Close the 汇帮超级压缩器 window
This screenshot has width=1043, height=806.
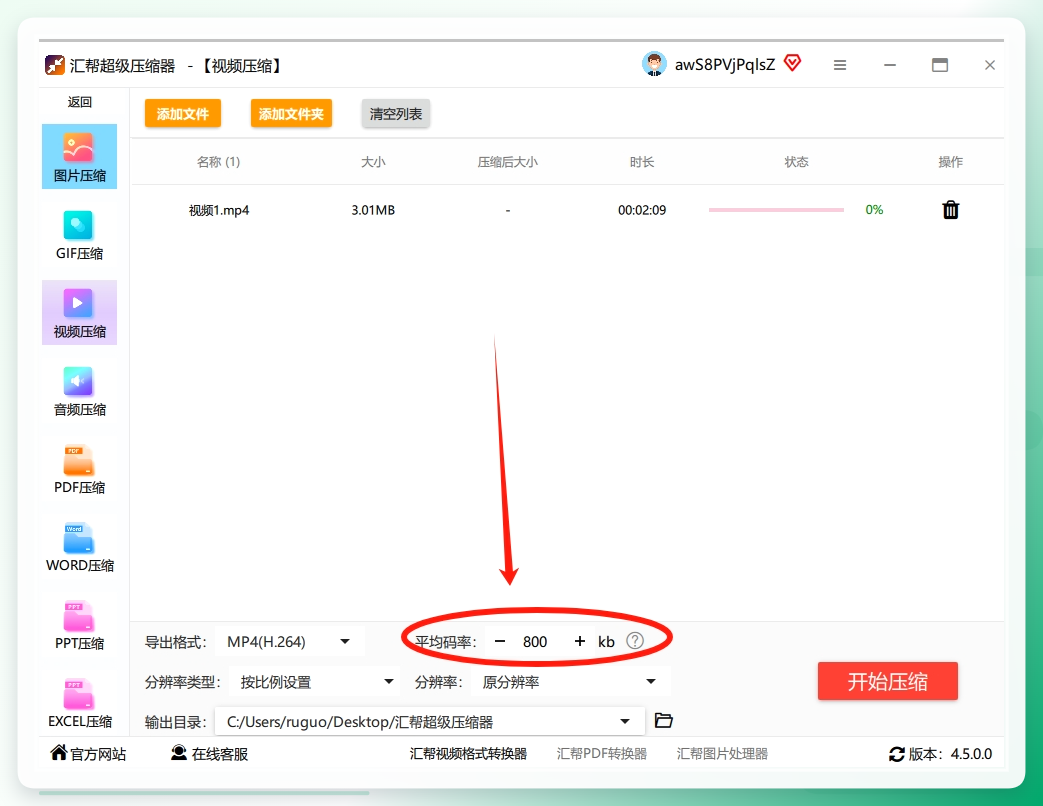pyautogui.click(x=990, y=65)
